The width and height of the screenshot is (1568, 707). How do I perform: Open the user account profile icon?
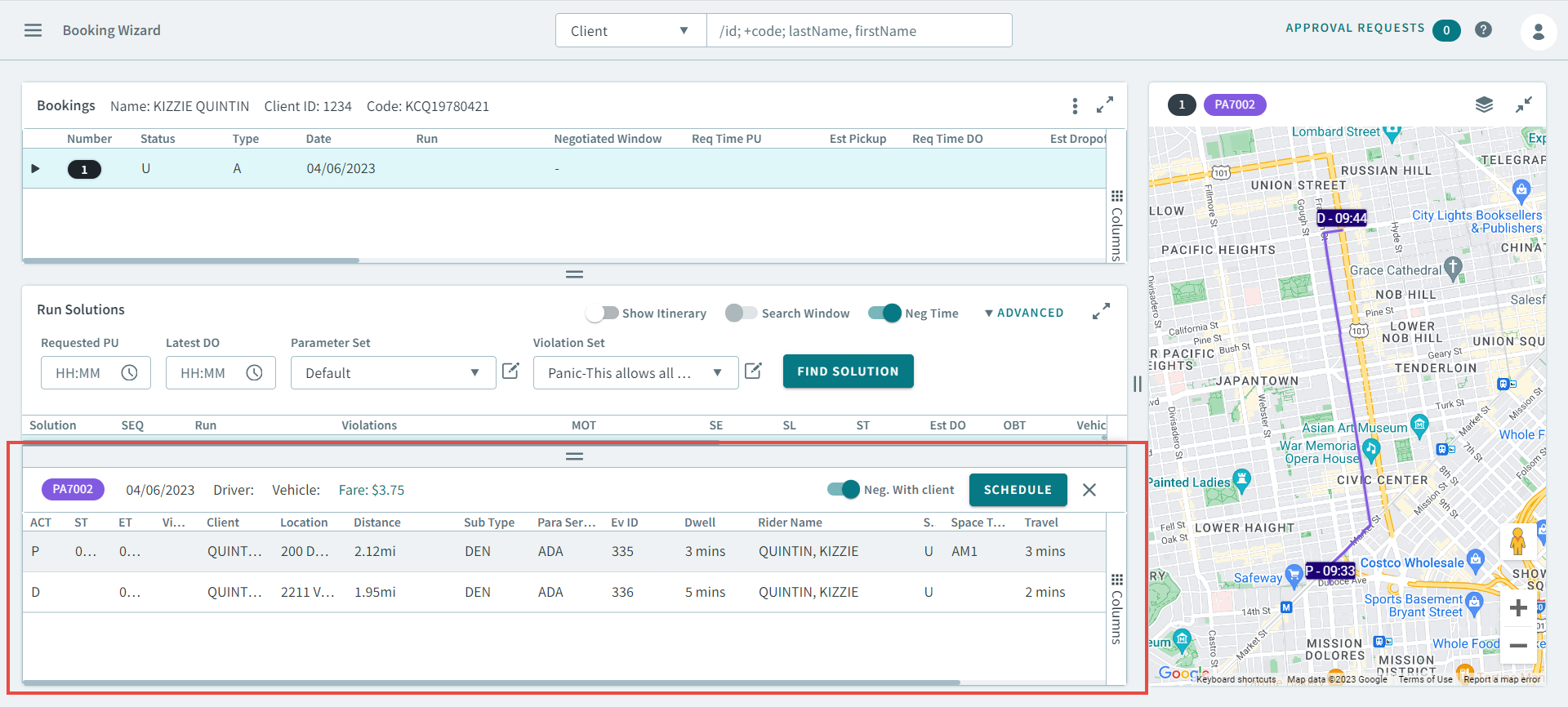pyautogui.click(x=1538, y=32)
